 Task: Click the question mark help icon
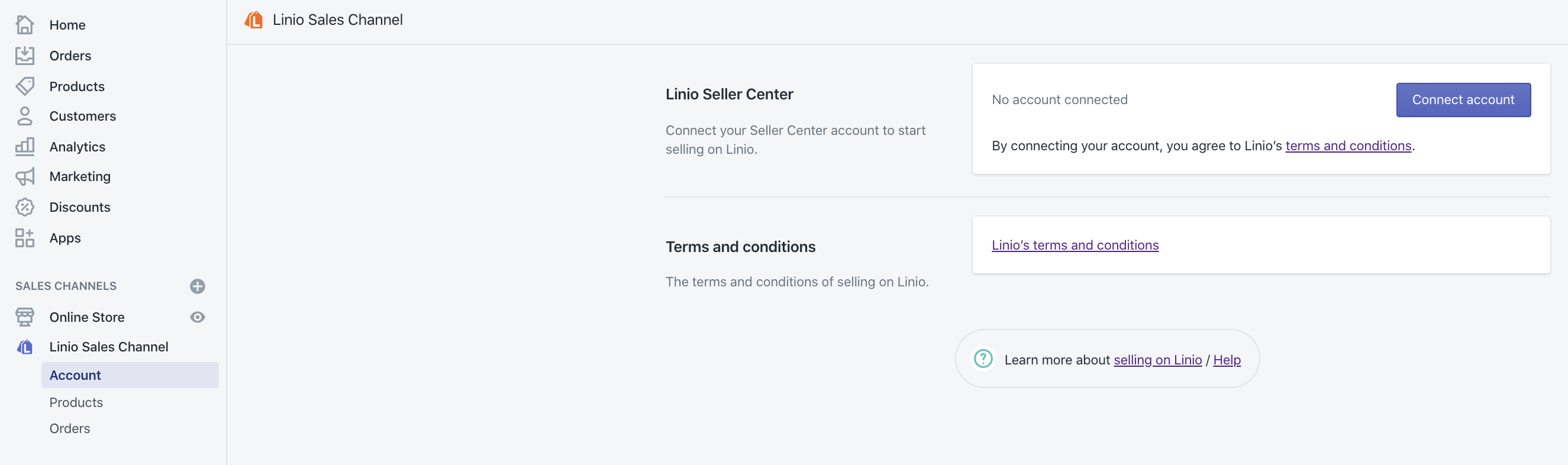coord(983,359)
